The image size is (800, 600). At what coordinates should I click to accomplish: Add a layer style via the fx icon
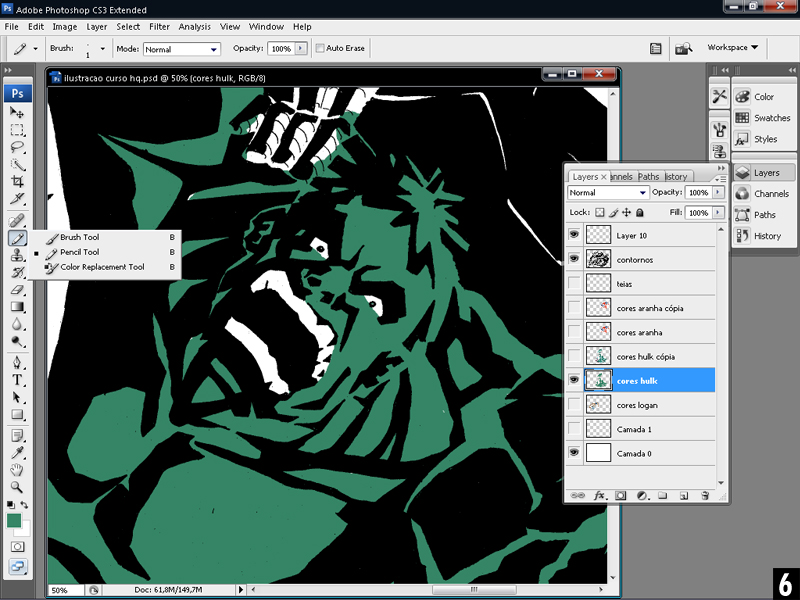[x=600, y=495]
